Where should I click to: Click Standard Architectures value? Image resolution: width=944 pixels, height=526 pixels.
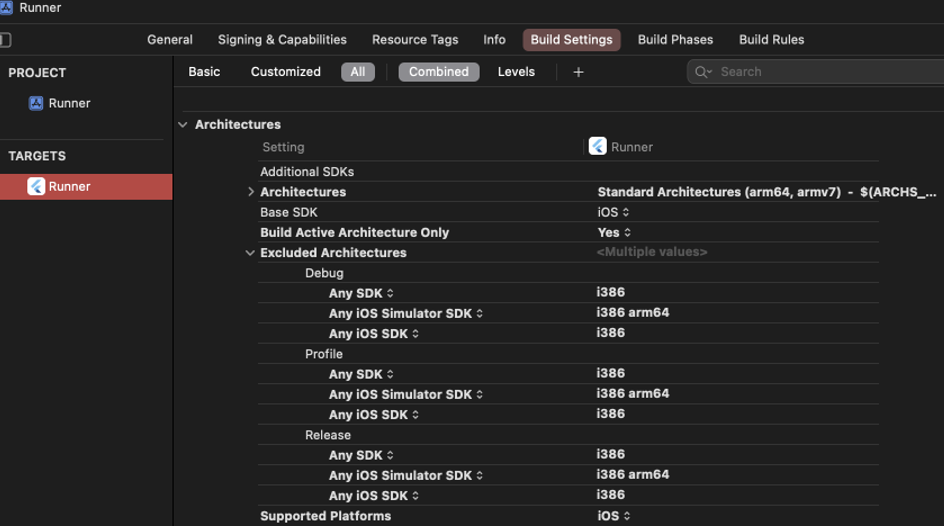pos(766,192)
